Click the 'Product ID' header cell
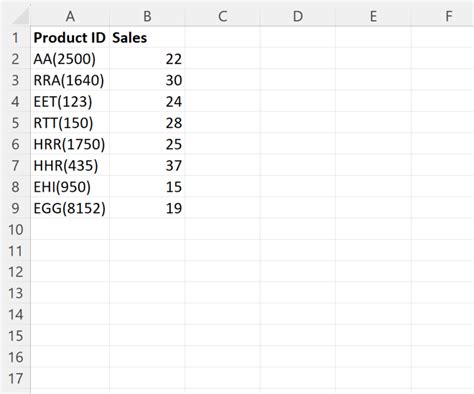Viewport: 474px width, 394px height. coord(70,37)
